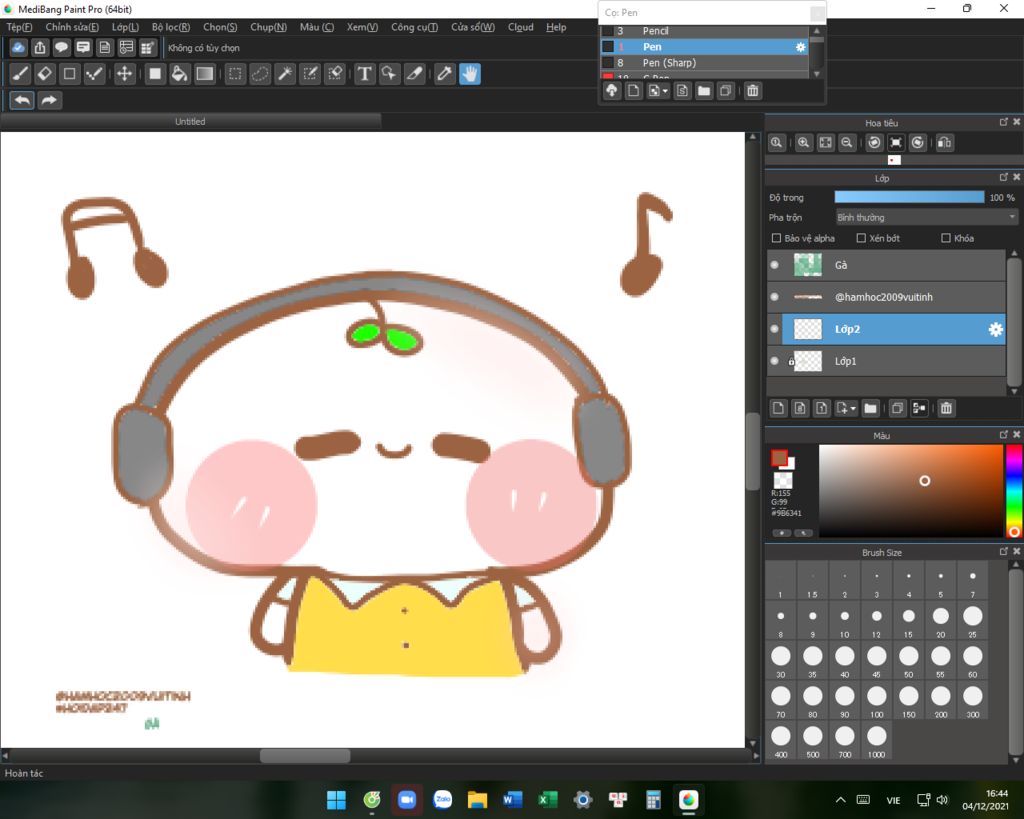Enable the Bảo vệ alpha checkbox
1024x819 pixels.
coord(776,238)
